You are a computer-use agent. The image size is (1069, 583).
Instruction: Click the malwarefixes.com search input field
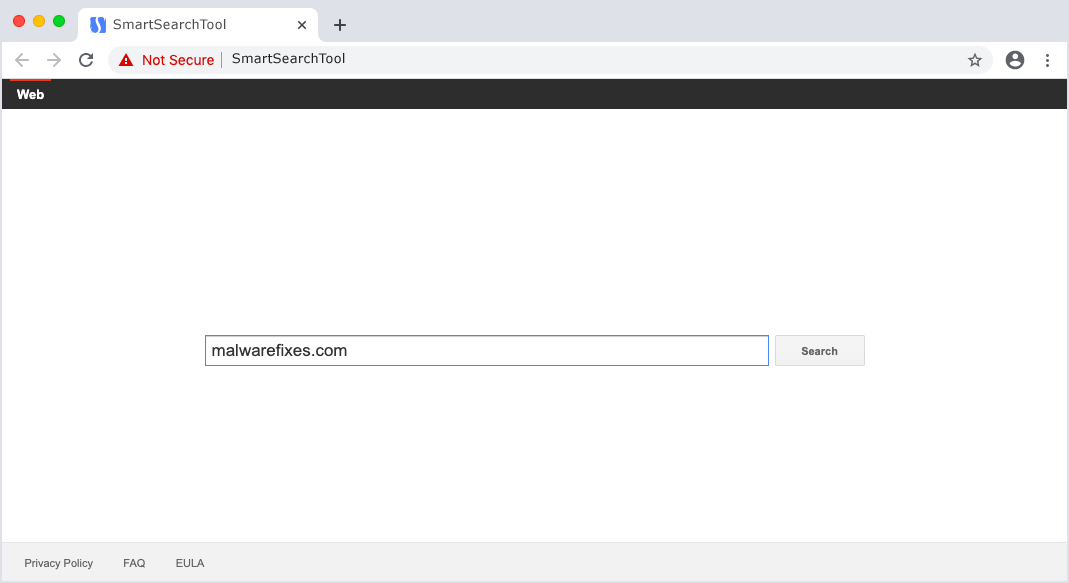coord(487,350)
